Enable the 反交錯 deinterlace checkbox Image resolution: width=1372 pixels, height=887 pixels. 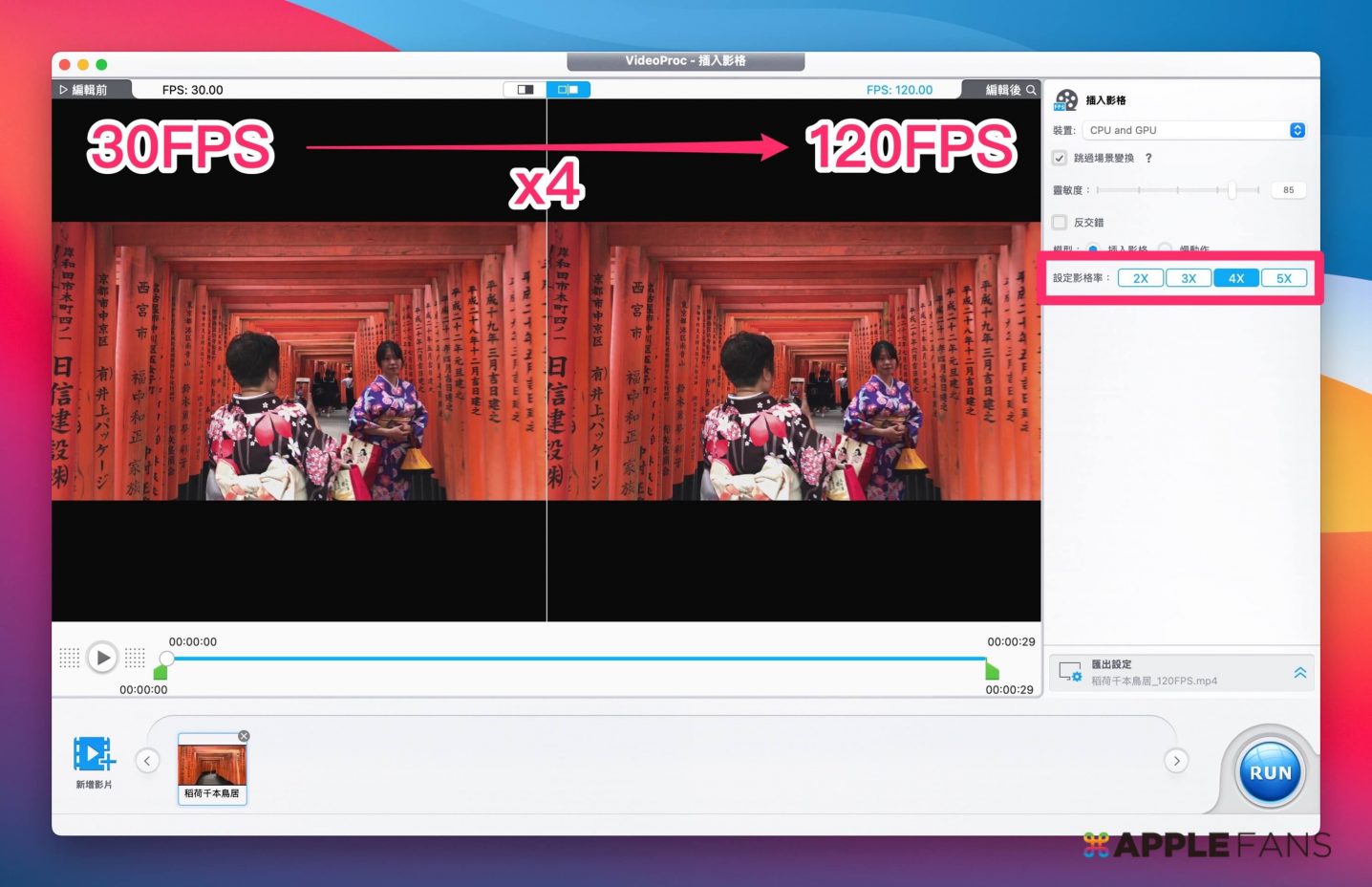pos(1060,223)
